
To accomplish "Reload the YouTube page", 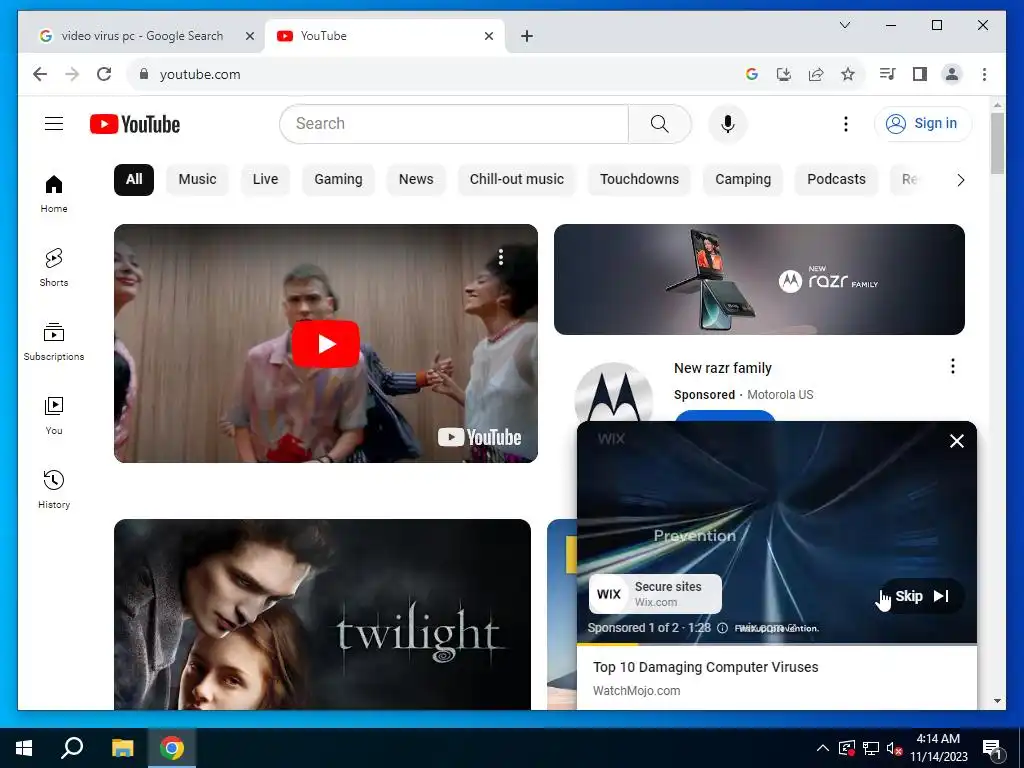I will (x=104, y=74).
